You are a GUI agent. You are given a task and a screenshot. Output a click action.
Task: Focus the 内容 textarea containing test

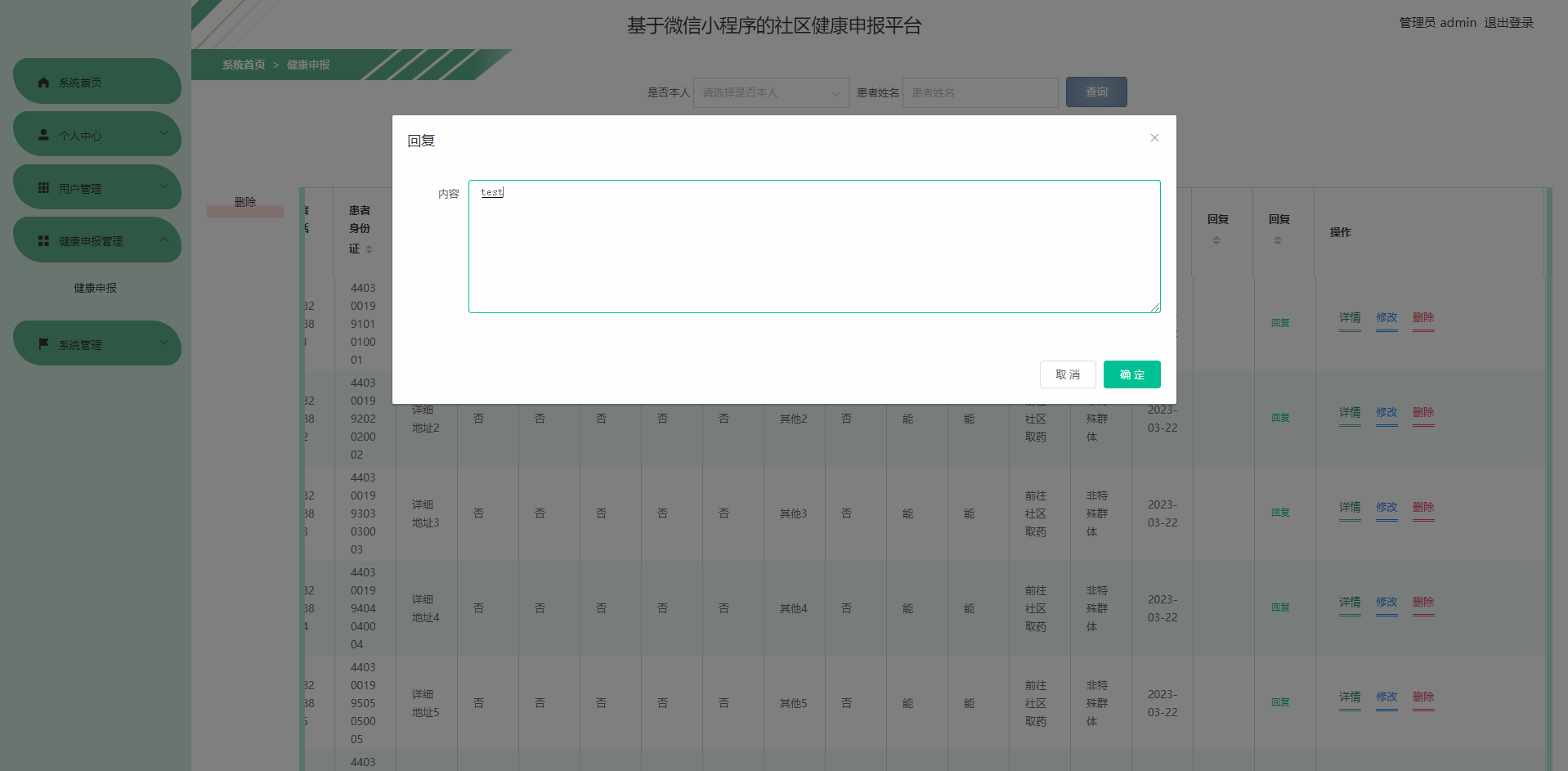coord(814,246)
